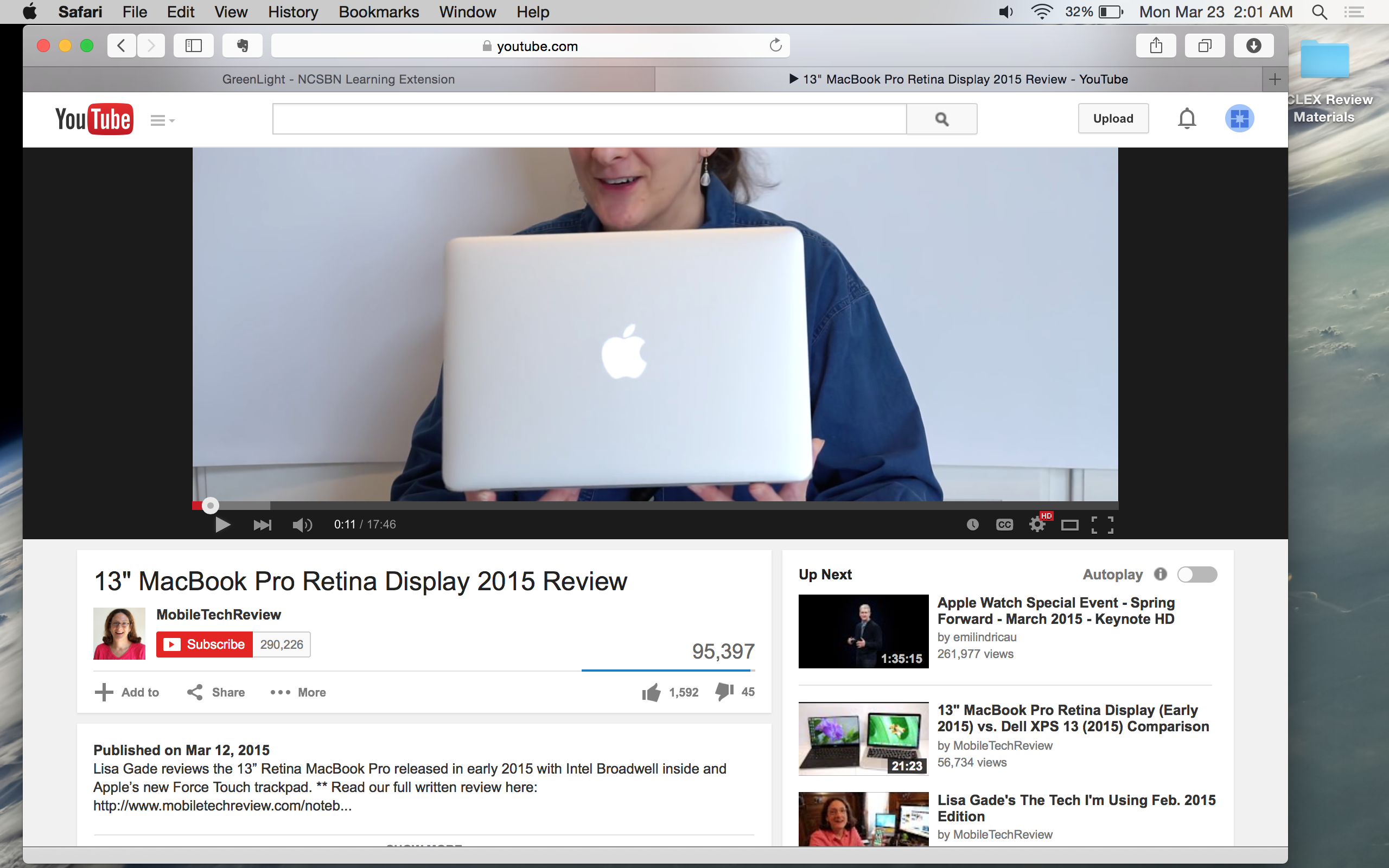
Task: Open the Safari menu
Action: (x=80, y=11)
